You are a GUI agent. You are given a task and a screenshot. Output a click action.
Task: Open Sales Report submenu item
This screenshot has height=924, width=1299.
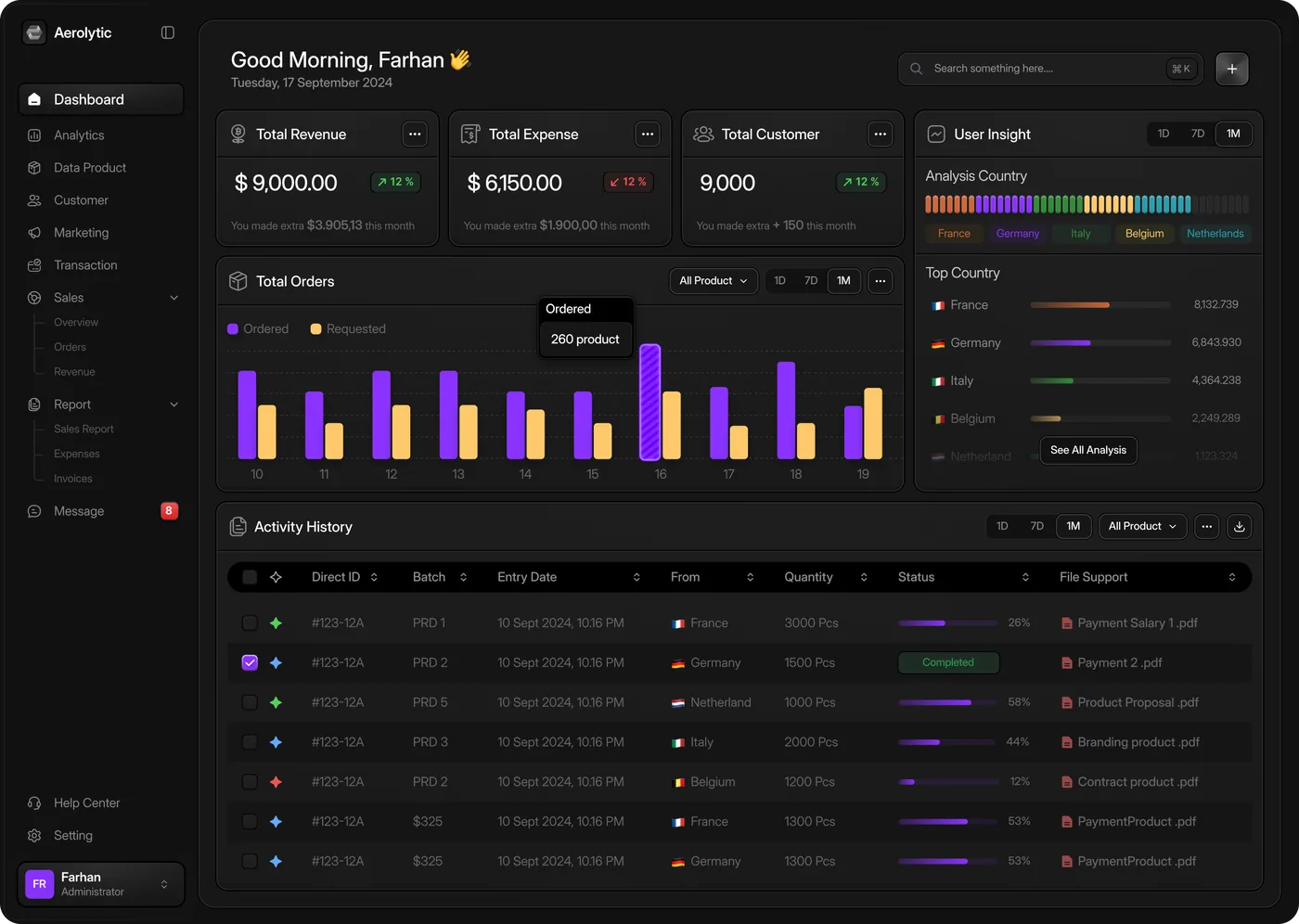pos(84,430)
